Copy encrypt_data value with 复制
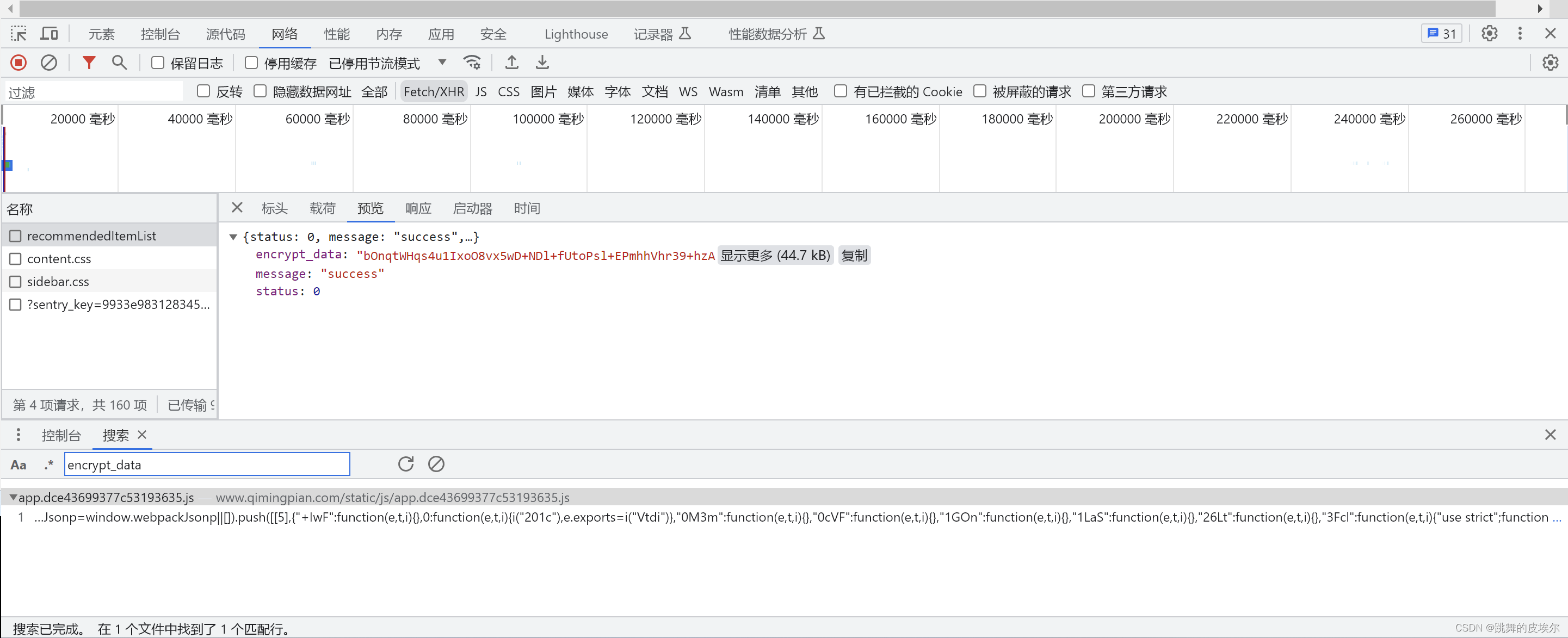This screenshot has height=638, width=1568. point(854,256)
